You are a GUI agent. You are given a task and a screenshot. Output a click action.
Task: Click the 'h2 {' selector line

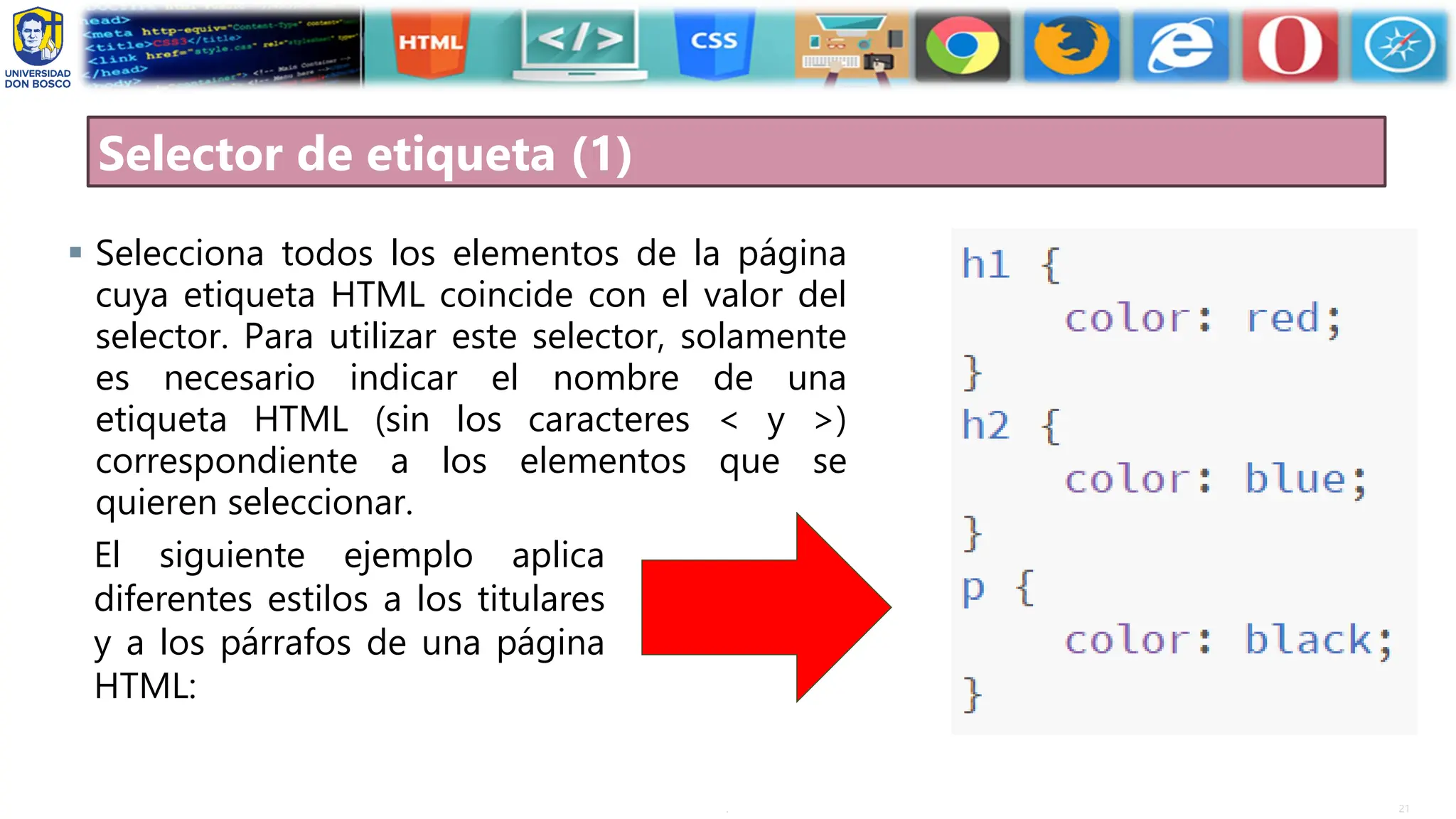pyautogui.click(x=1010, y=425)
